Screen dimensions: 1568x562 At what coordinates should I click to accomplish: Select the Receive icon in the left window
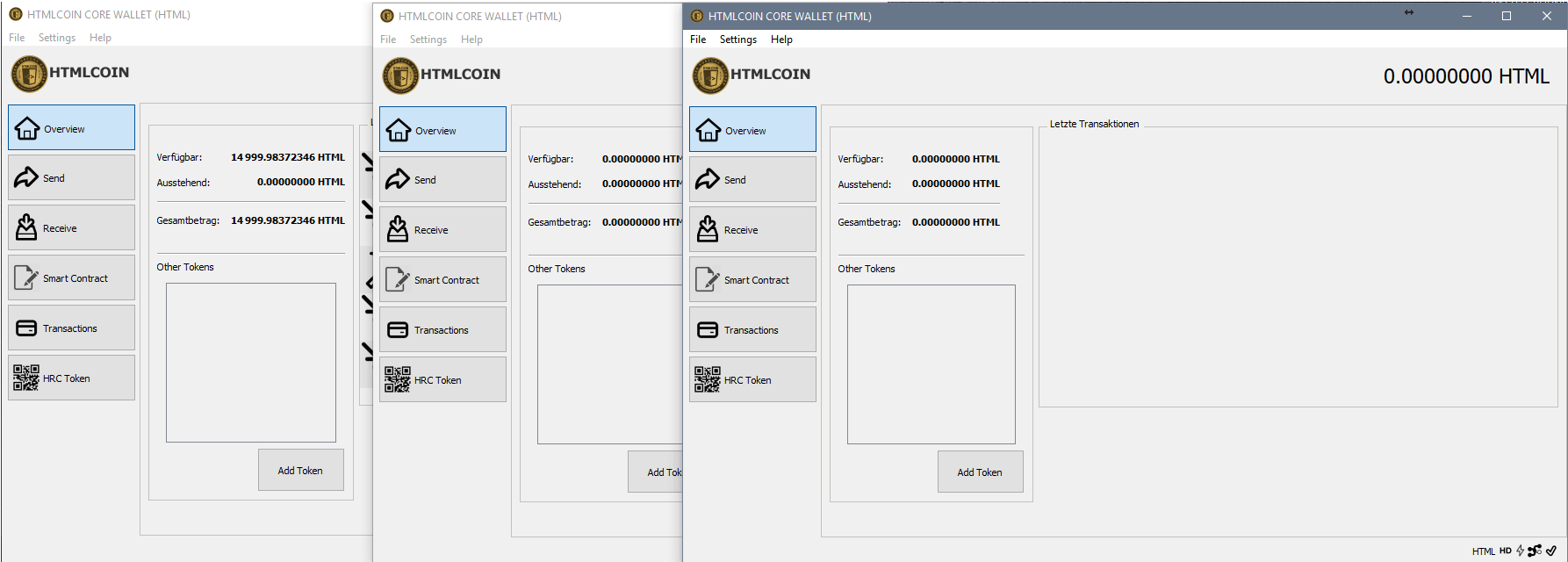click(x=26, y=227)
